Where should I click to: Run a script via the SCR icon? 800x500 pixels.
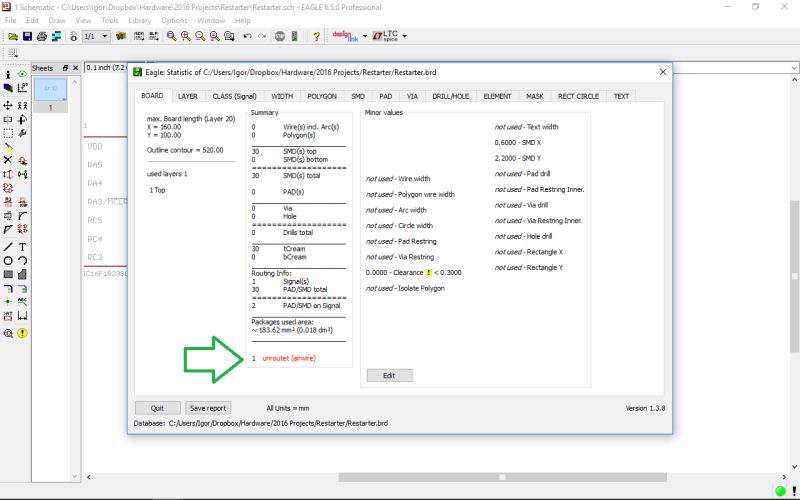tap(139, 36)
